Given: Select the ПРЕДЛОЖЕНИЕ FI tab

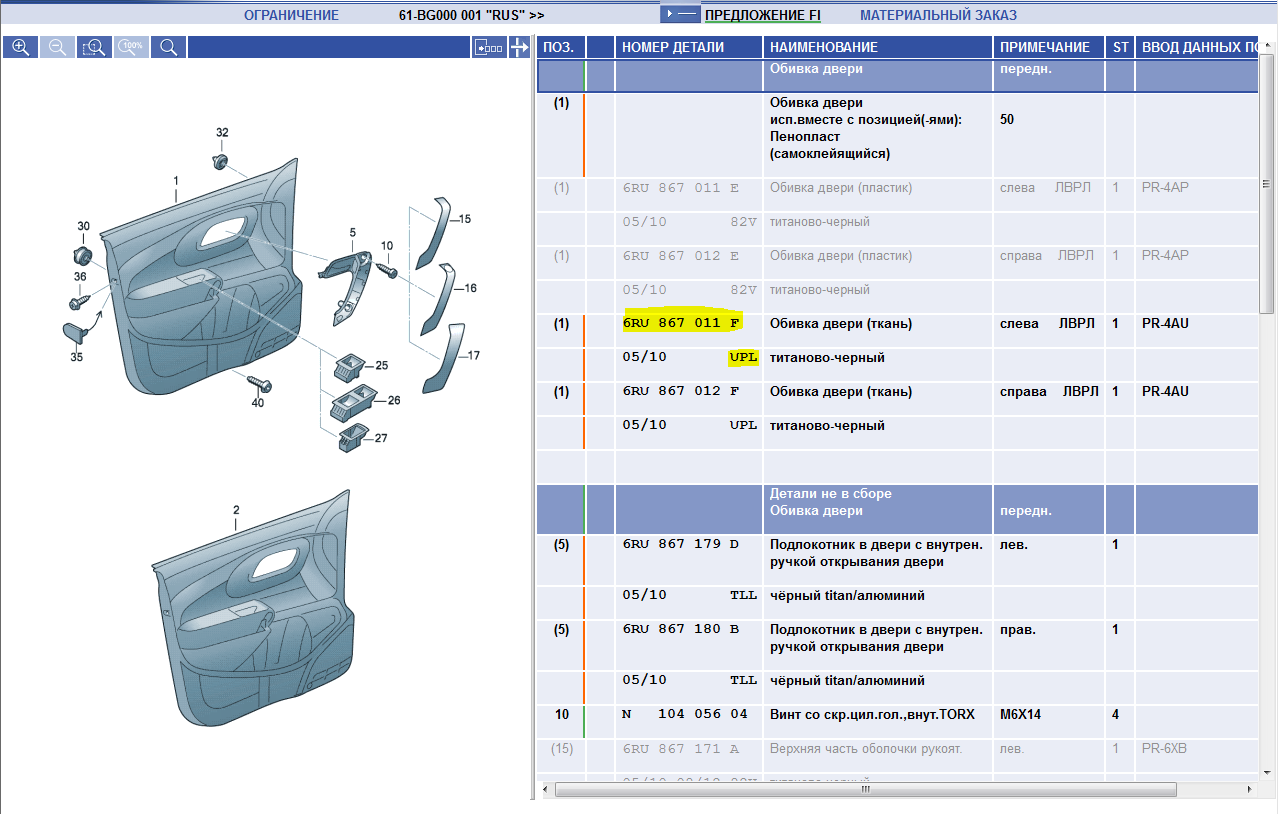Looking at the screenshot, I should tap(762, 15).
